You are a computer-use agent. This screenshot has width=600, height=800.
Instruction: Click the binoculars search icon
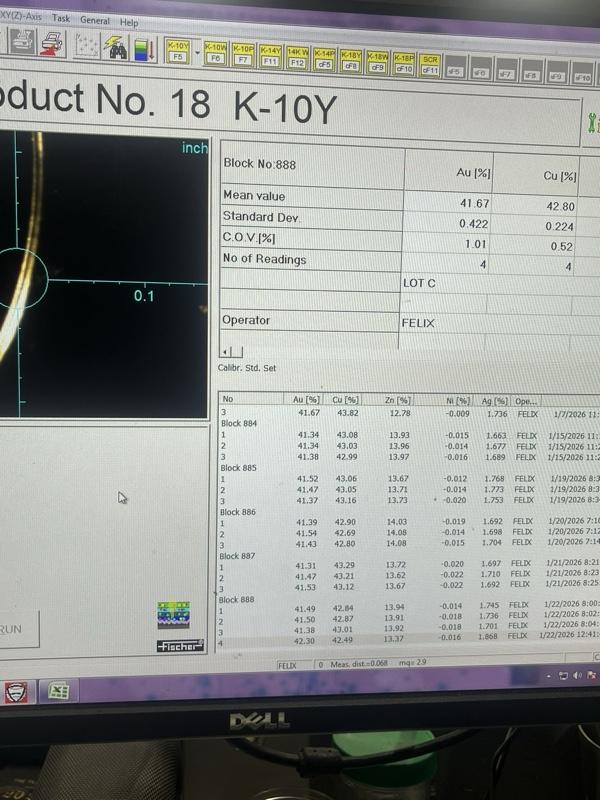pyautogui.click(x=116, y=48)
